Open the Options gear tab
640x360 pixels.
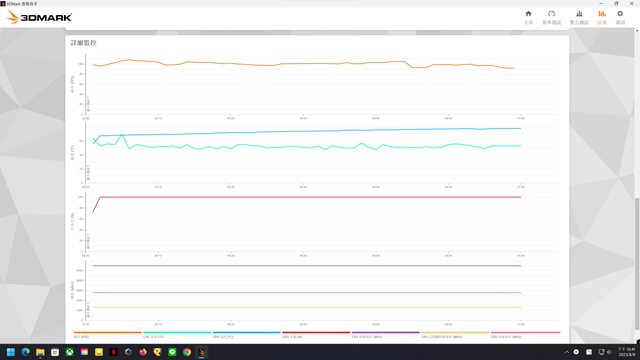(x=620, y=17)
